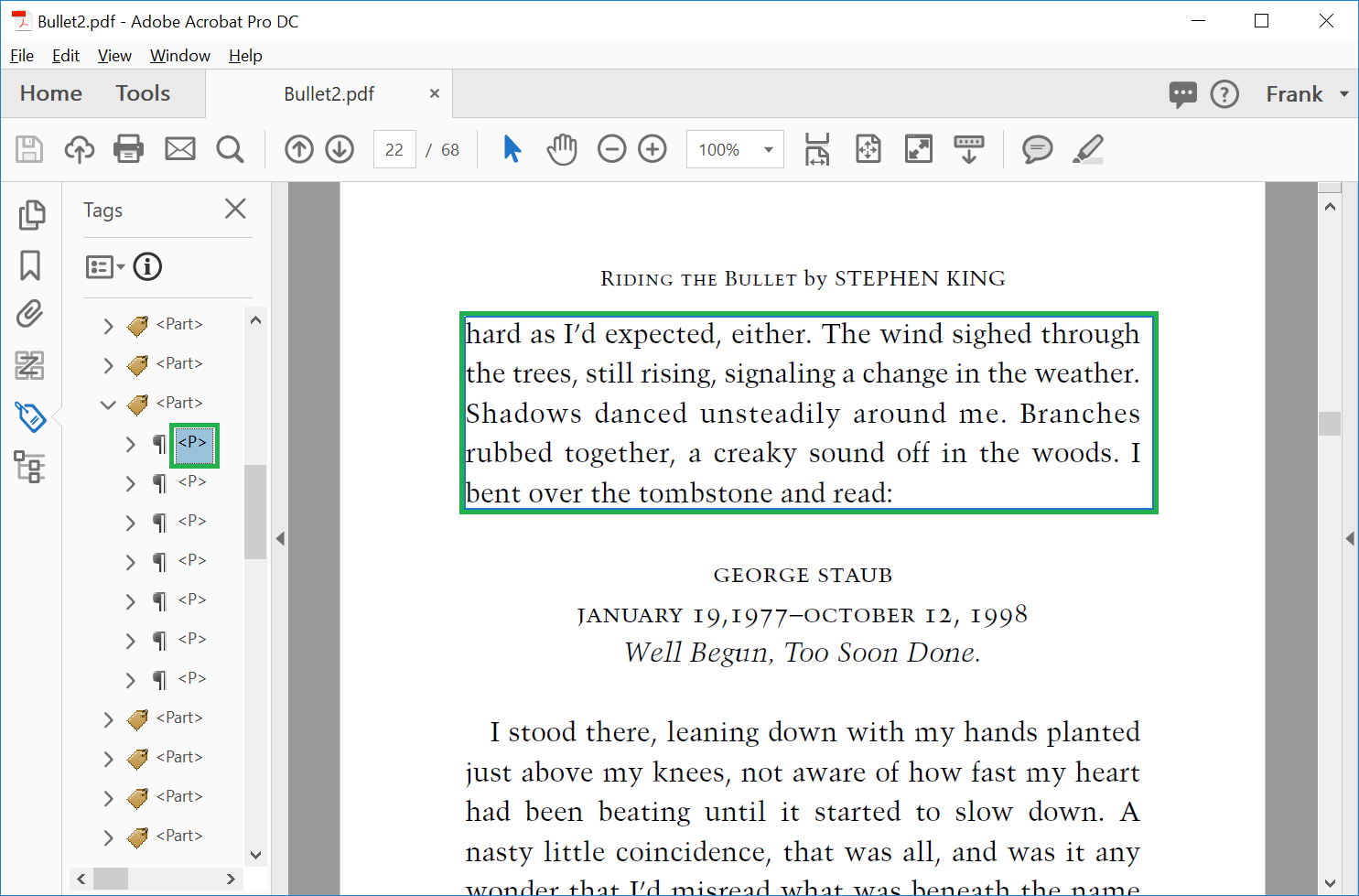Screen dimensions: 1359x896
Task: Switch to the Home tab
Action: click(x=51, y=93)
